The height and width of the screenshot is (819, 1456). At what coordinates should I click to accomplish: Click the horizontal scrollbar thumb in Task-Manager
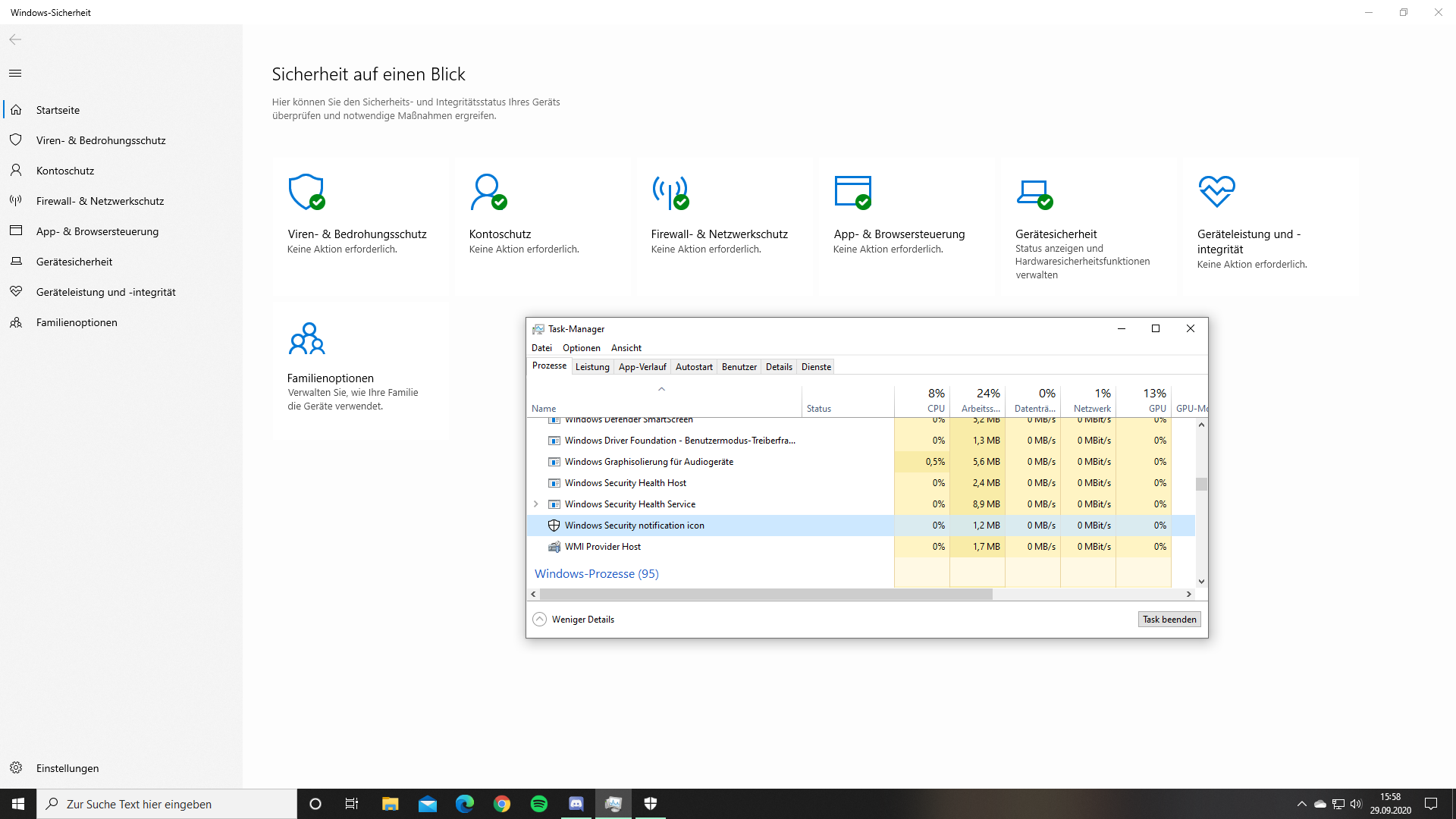[766, 595]
